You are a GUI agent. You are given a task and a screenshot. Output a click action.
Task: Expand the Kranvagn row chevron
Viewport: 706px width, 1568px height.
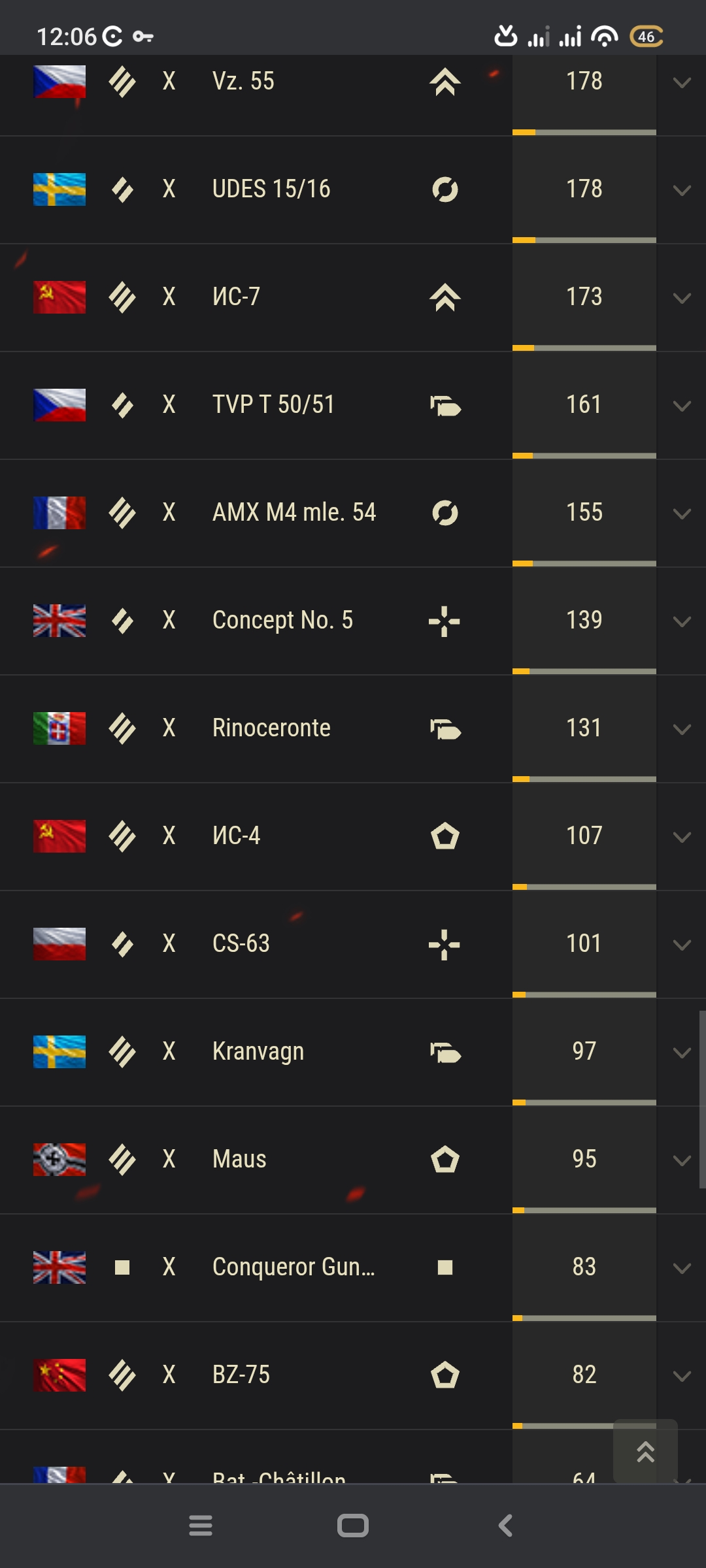682,1053
